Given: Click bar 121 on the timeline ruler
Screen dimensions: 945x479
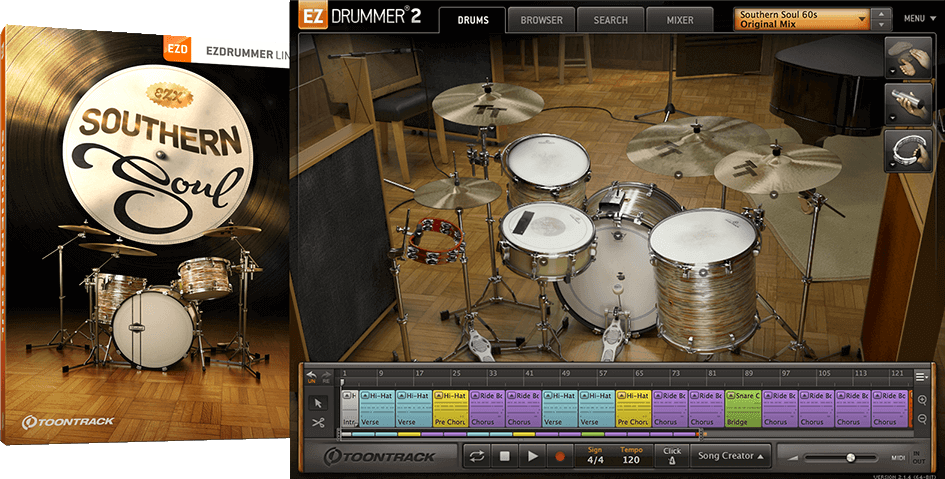Looking at the screenshot, I should coord(897,374).
